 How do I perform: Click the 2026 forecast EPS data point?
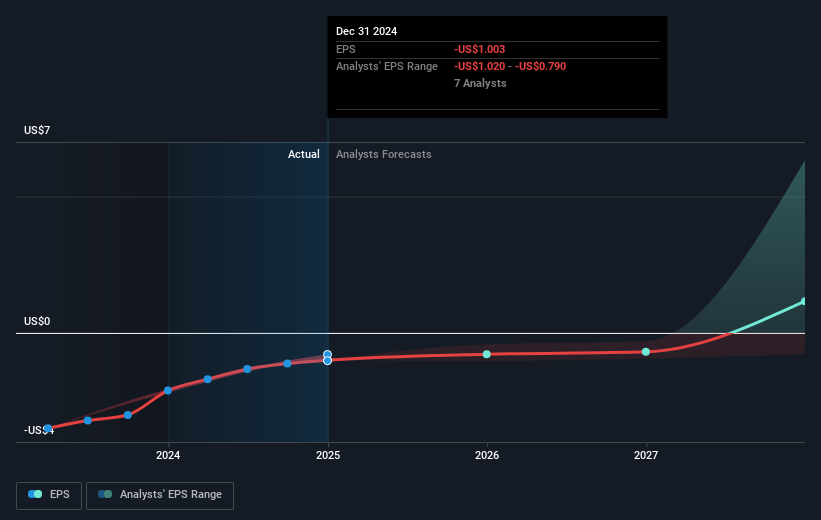[x=486, y=355]
